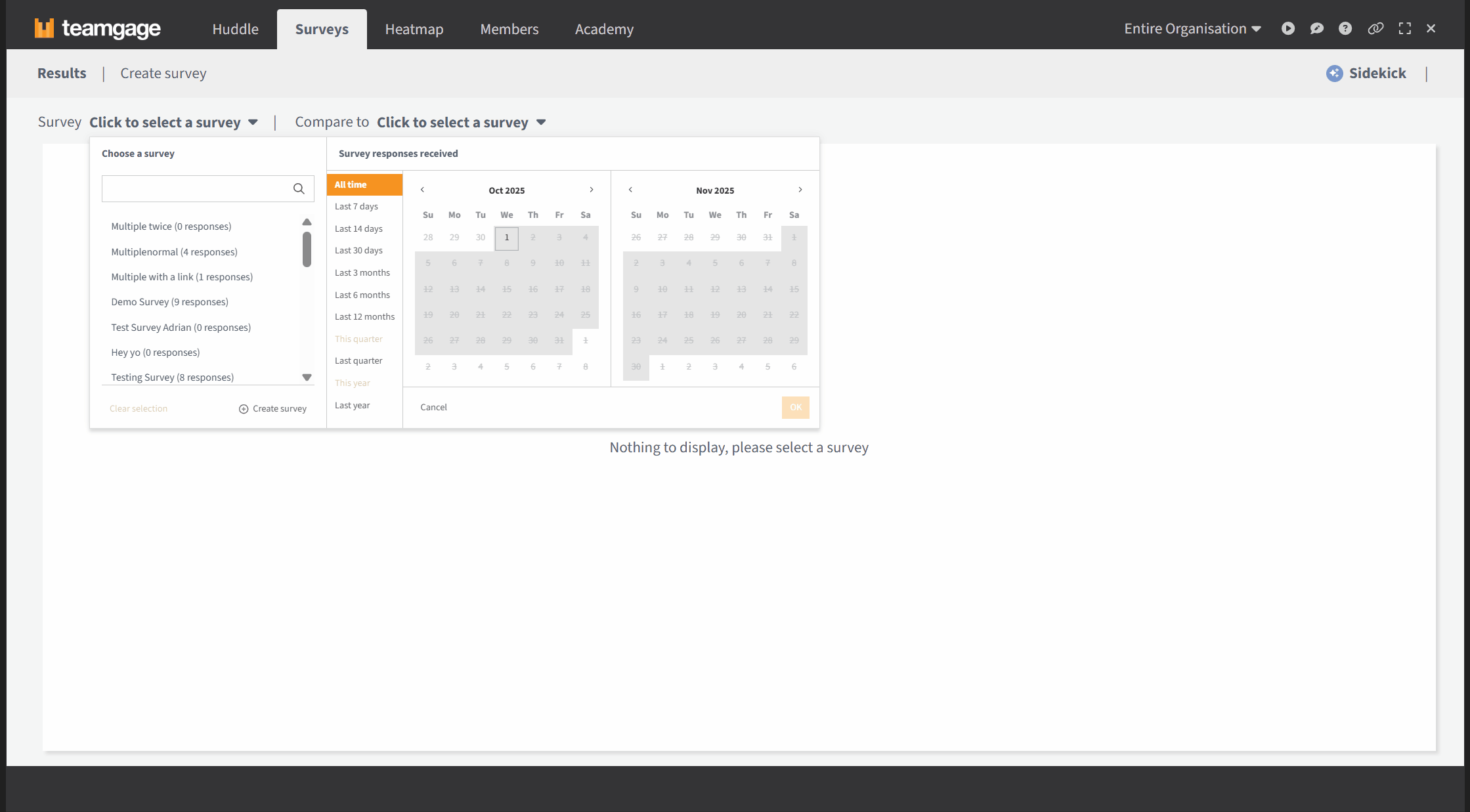
Task: Open the Members tab
Action: [509, 30]
